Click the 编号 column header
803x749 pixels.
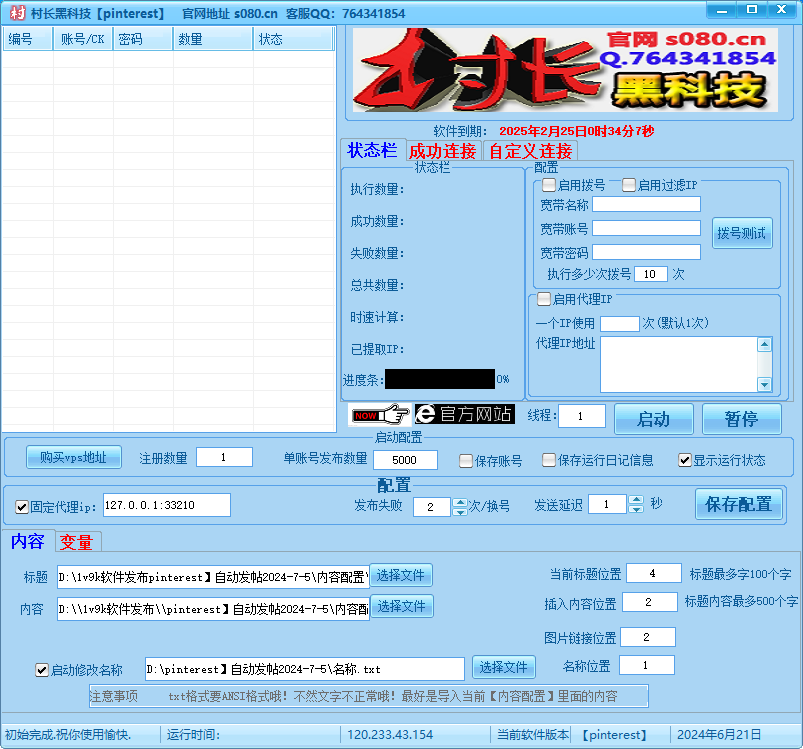[x=28, y=39]
